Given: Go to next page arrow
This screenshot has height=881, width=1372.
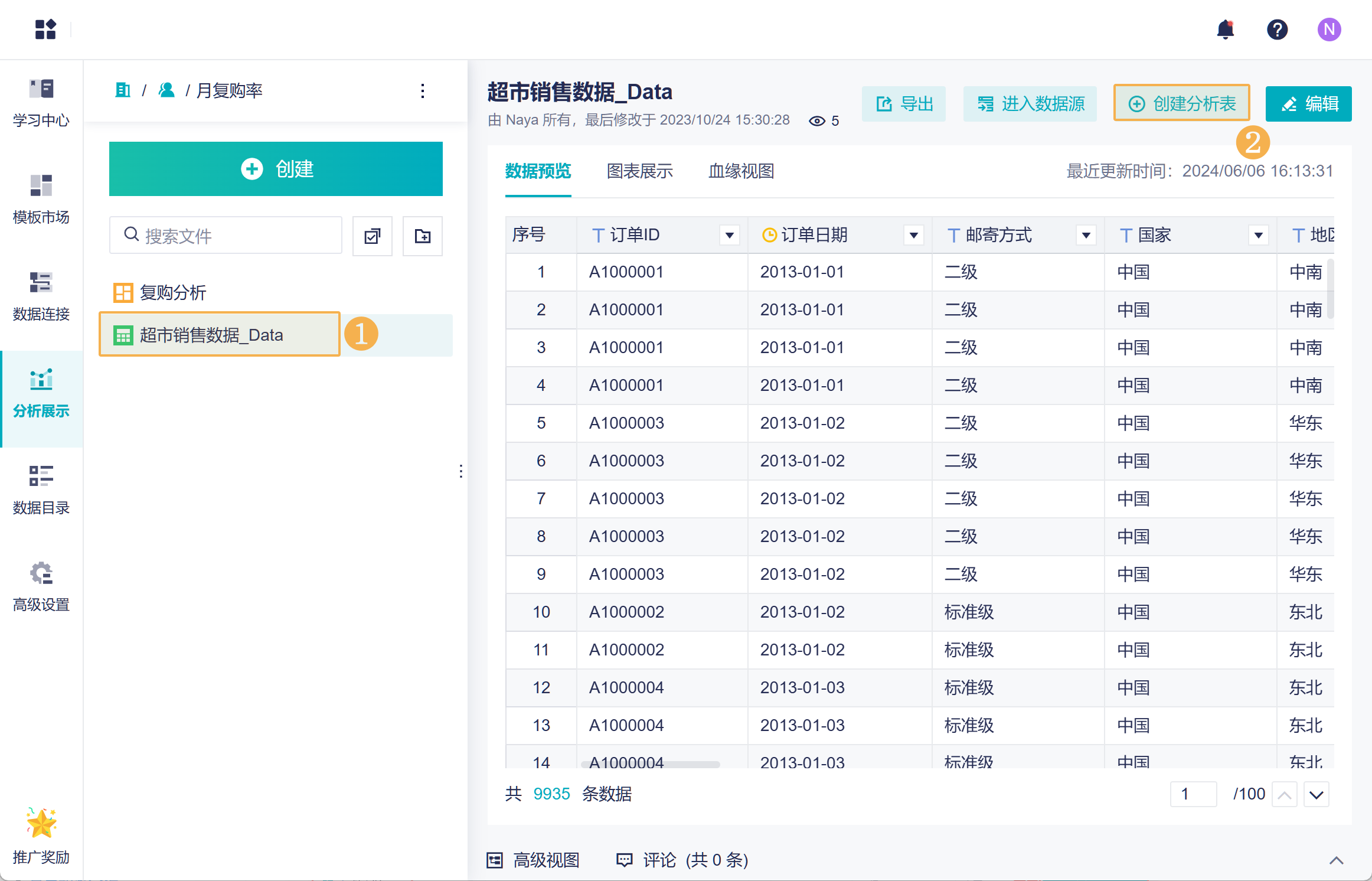Looking at the screenshot, I should click(x=1317, y=794).
